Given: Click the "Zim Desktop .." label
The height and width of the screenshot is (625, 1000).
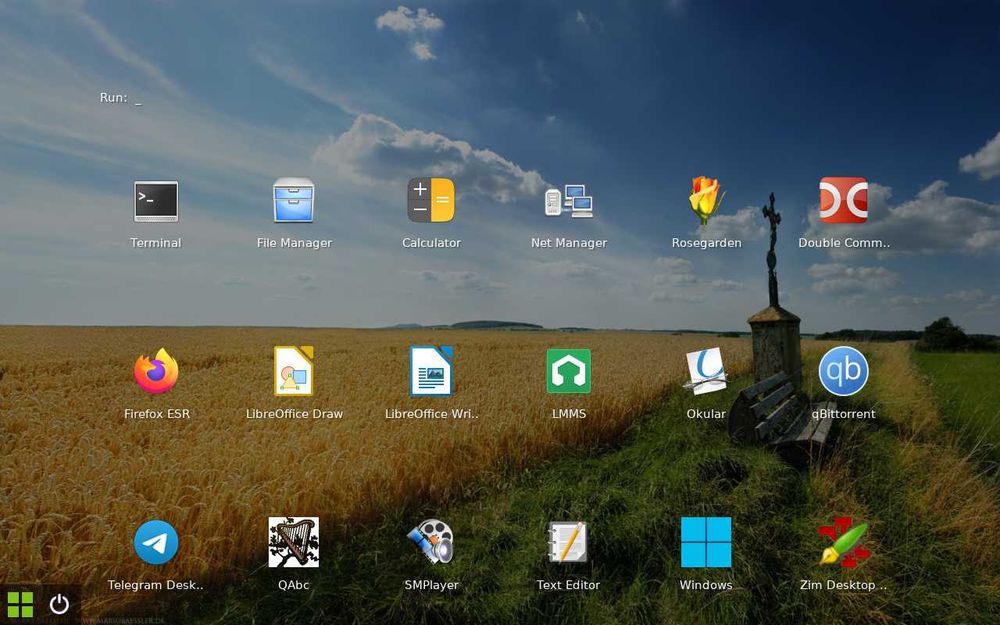Looking at the screenshot, I should pyautogui.click(x=843, y=585).
